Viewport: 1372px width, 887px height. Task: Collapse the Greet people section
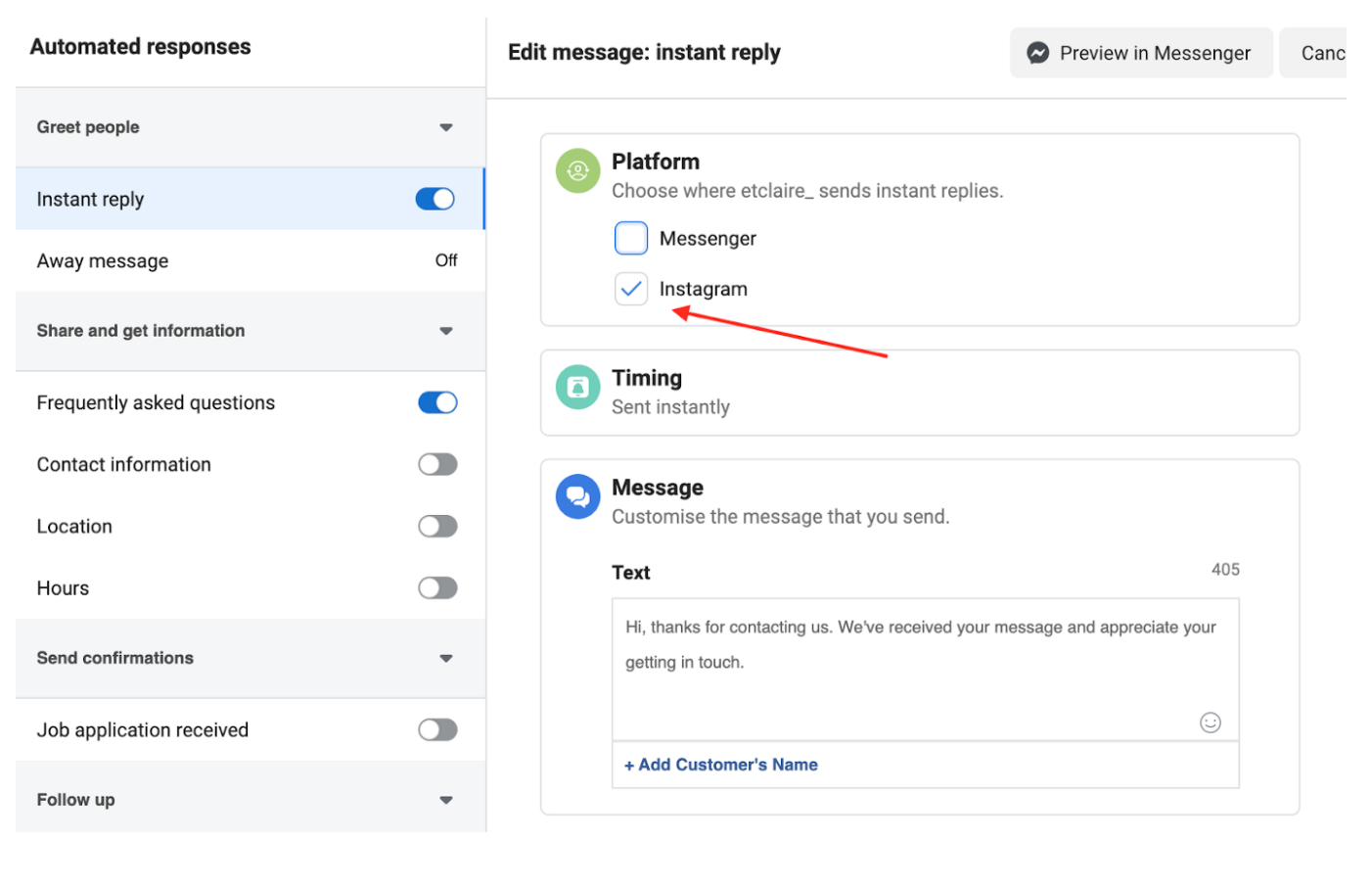tap(446, 127)
